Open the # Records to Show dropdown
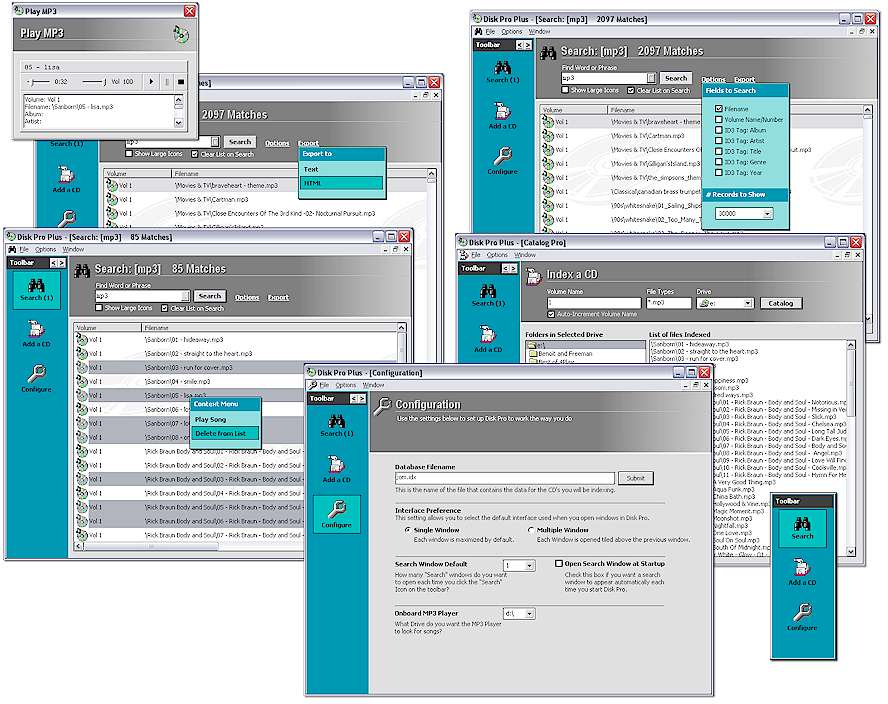888x704 pixels. (x=767, y=214)
